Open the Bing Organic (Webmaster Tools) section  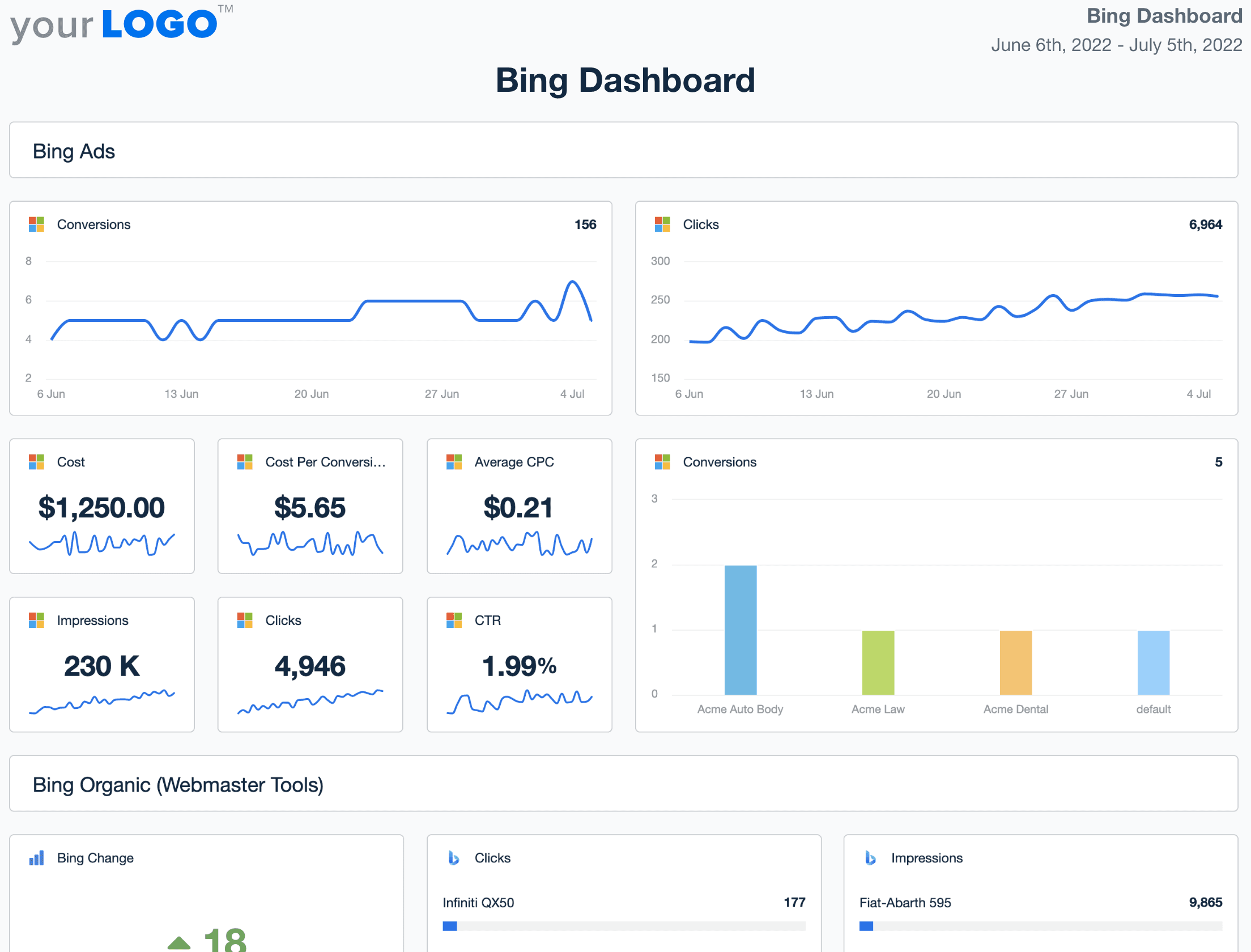(x=178, y=784)
